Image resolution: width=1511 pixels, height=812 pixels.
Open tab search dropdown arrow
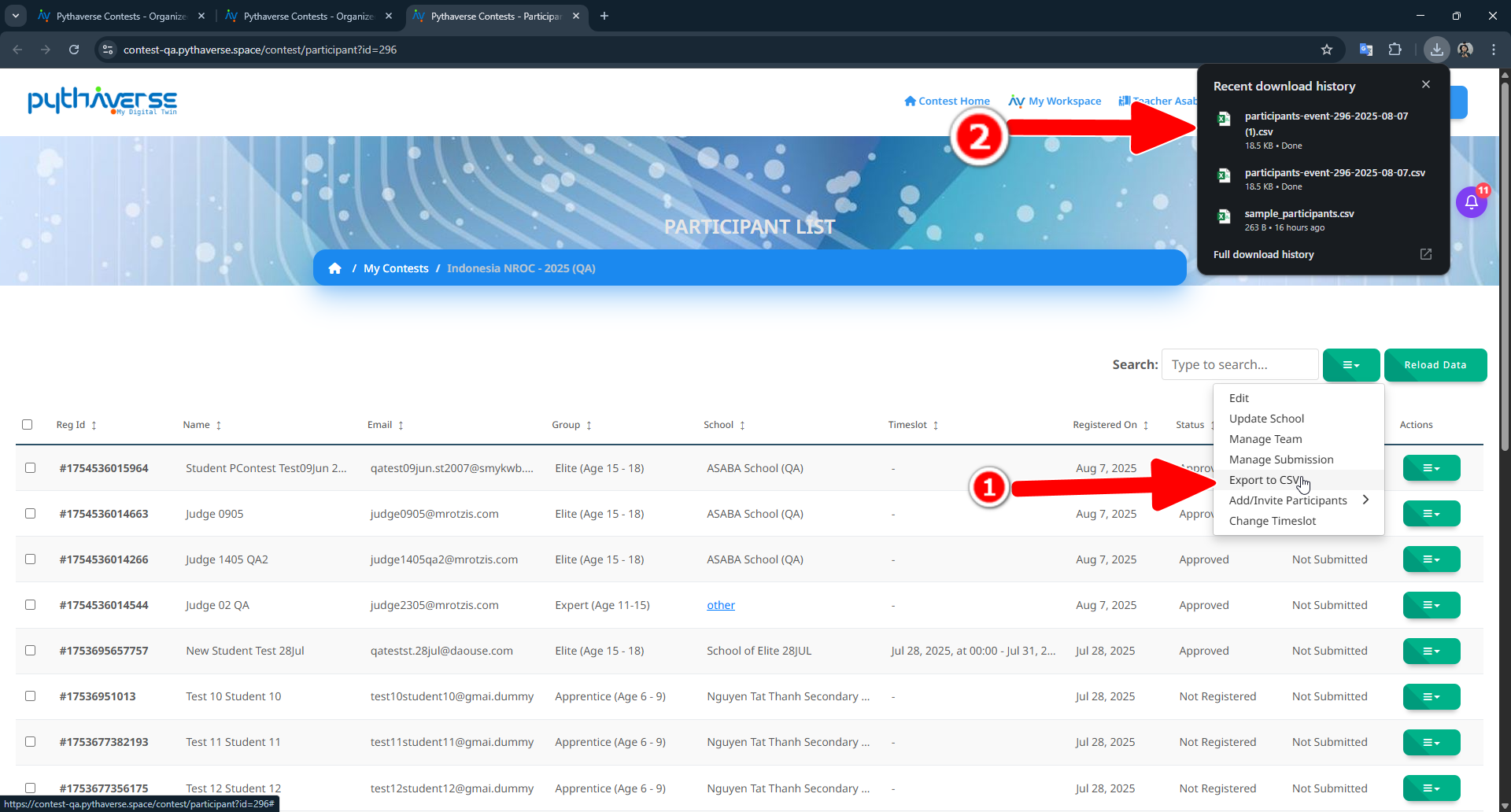point(15,16)
